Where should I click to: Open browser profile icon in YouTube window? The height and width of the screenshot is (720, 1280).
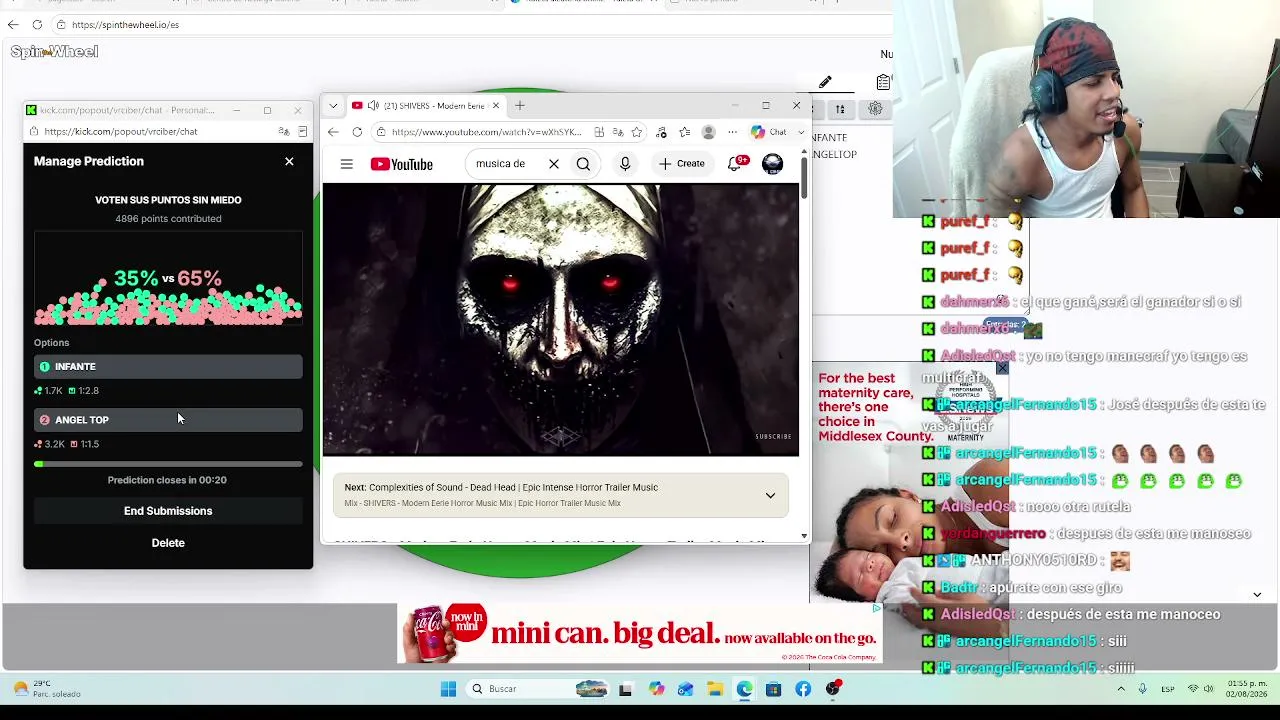(709, 132)
